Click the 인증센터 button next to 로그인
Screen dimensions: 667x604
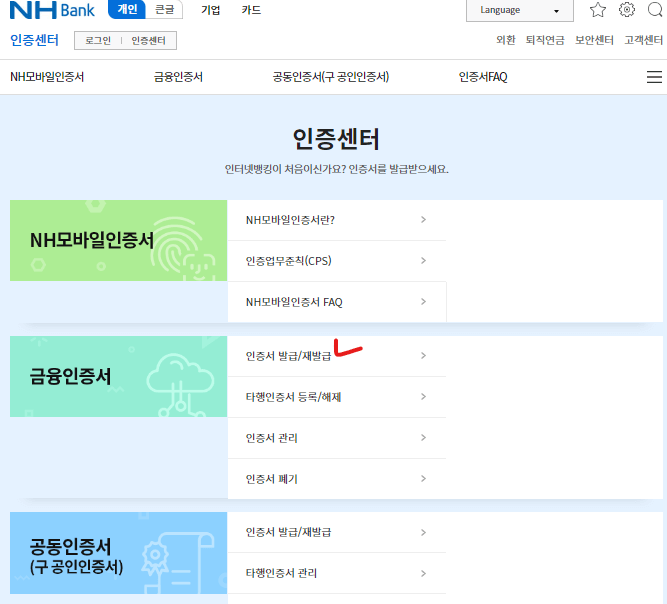[x=148, y=40]
